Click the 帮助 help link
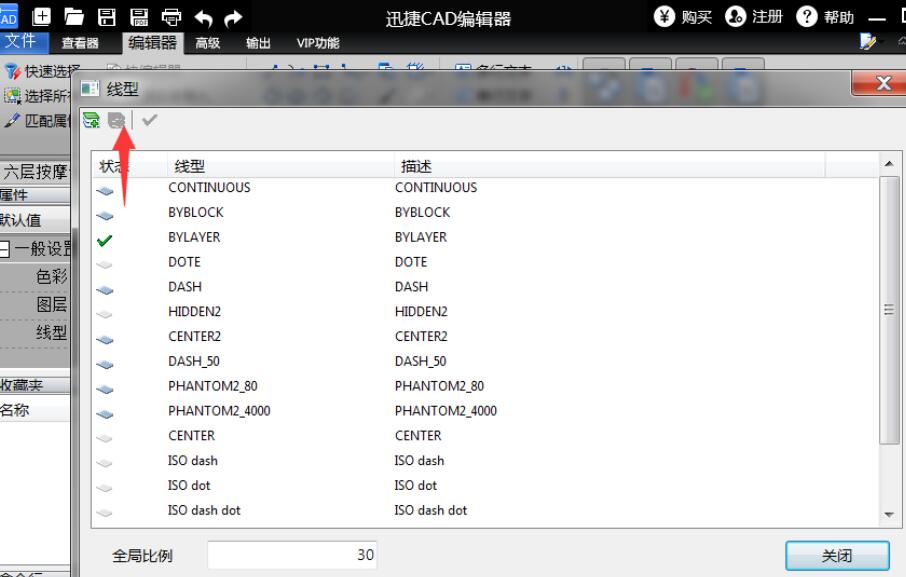Screen dimensions: 906x577 (x=838, y=17)
